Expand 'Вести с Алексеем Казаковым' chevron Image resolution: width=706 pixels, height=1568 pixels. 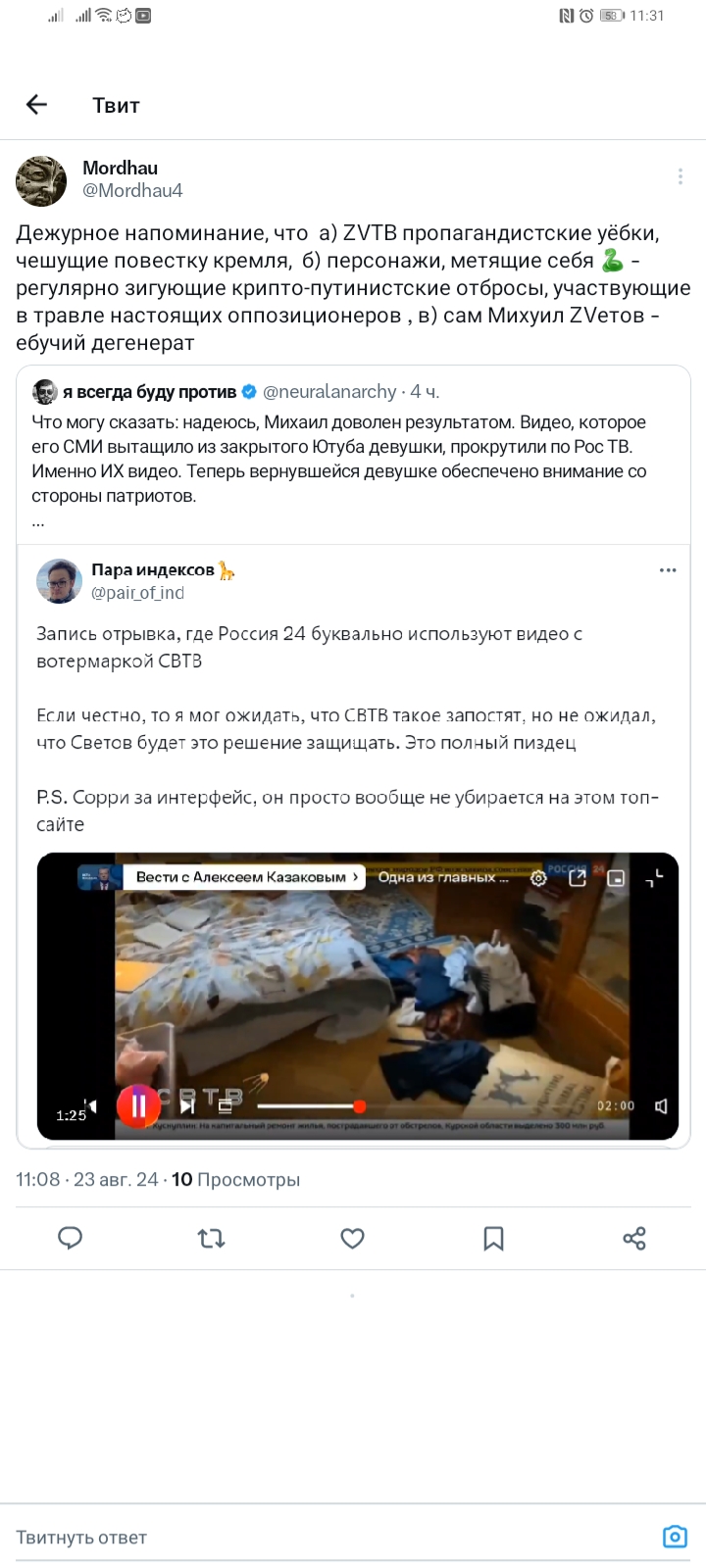[x=356, y=876]
